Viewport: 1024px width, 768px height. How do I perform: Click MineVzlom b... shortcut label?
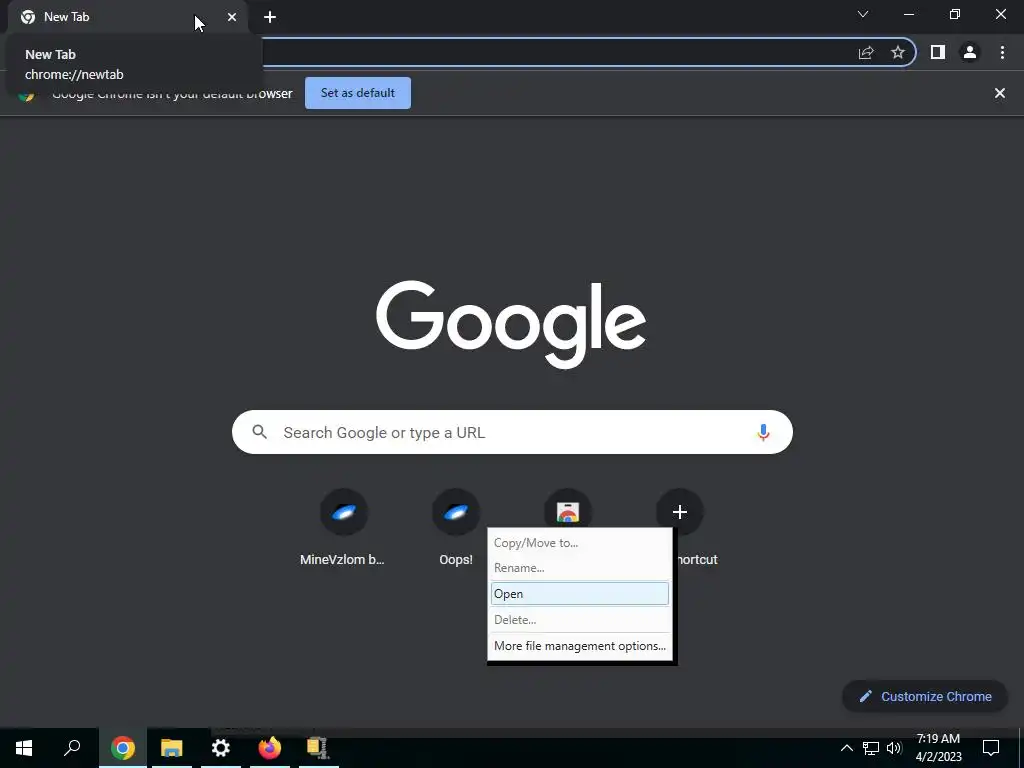pyautogui.click(x=342, y=560)
